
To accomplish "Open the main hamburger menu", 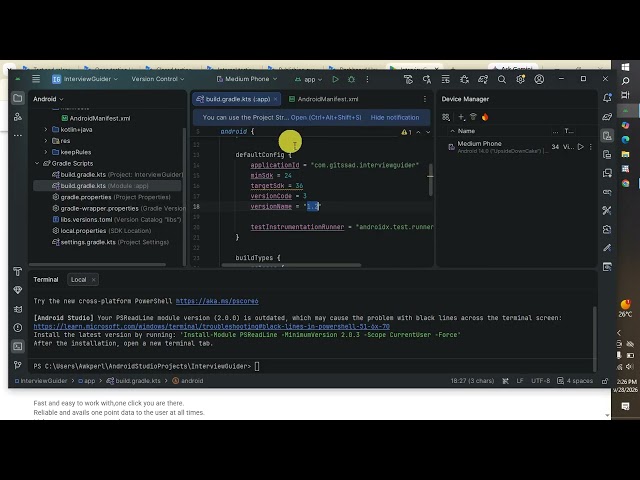I will point(36,79).
